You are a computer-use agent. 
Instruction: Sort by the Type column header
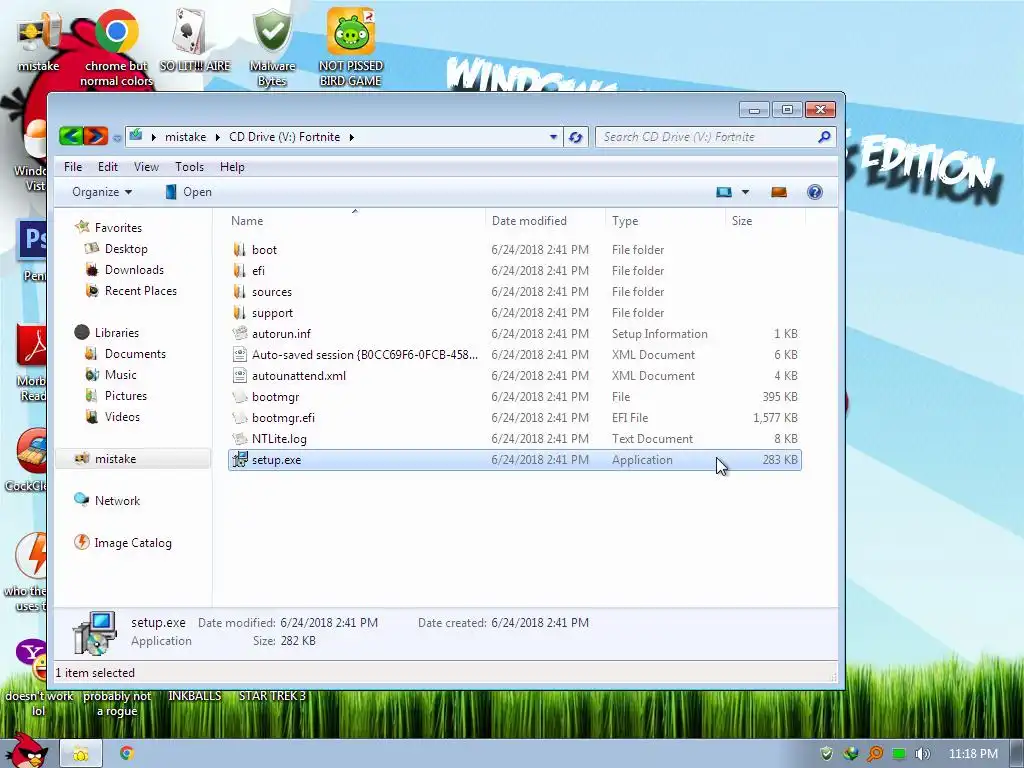click(x=625, y=221)
